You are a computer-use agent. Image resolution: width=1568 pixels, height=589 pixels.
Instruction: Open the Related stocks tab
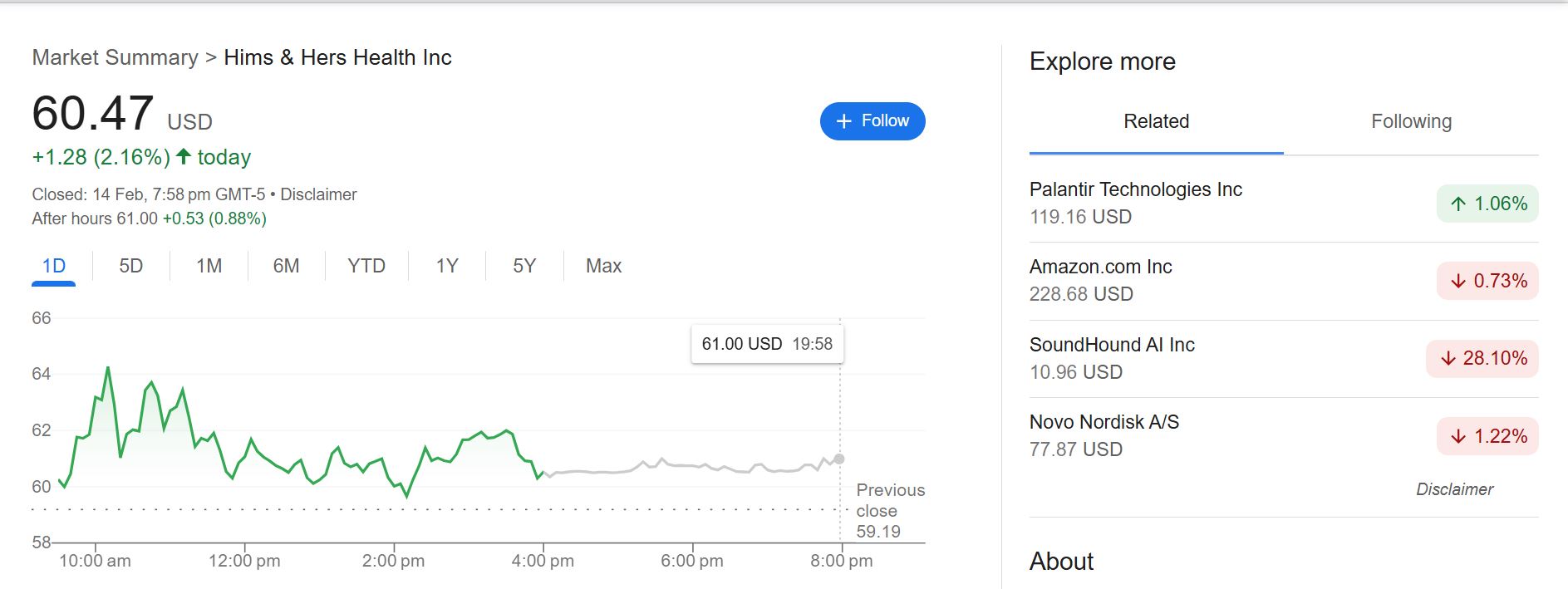[x=1156, y=121]
